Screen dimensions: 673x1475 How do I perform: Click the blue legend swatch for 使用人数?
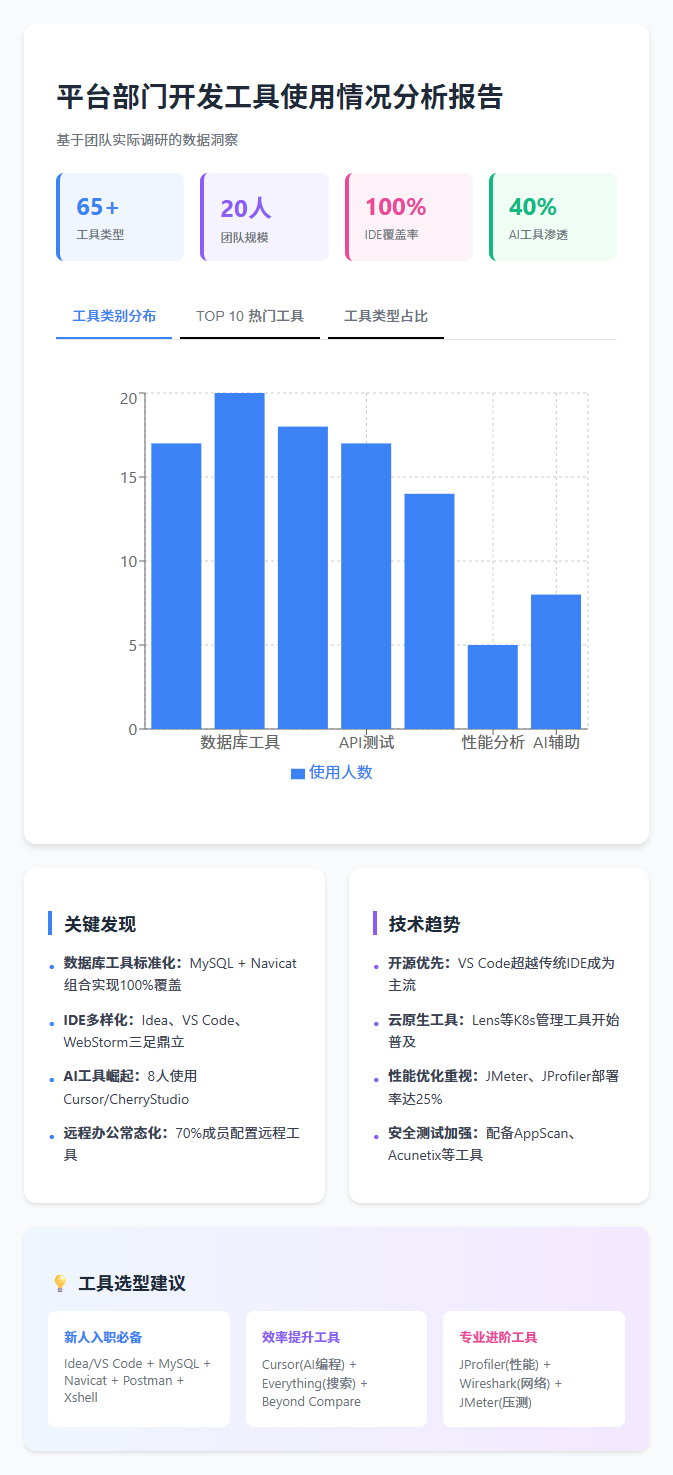point(297,773)
